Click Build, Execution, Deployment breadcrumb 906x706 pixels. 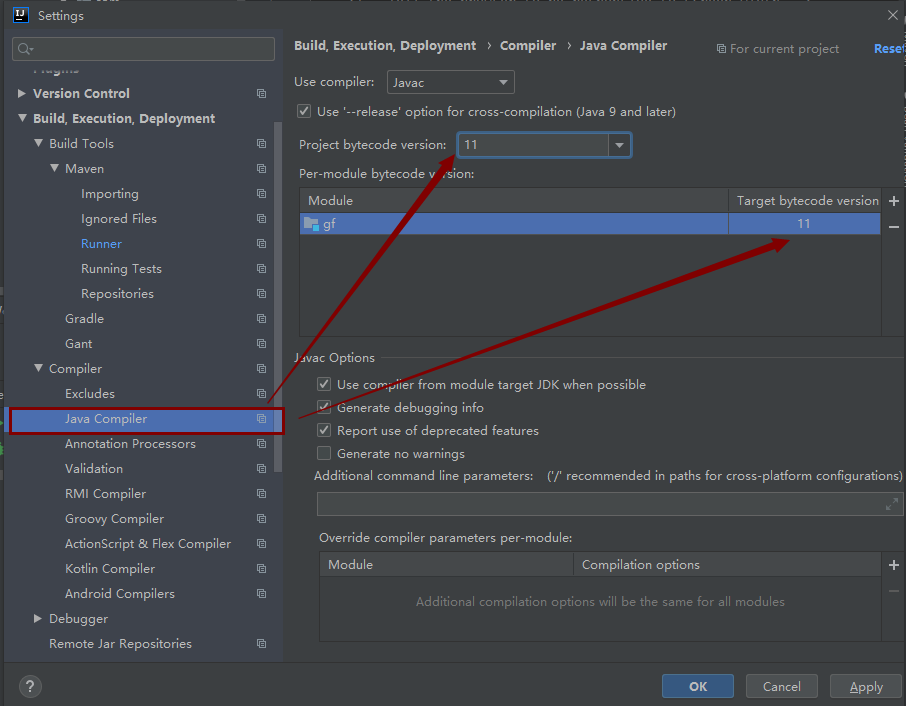pos(385,46)
